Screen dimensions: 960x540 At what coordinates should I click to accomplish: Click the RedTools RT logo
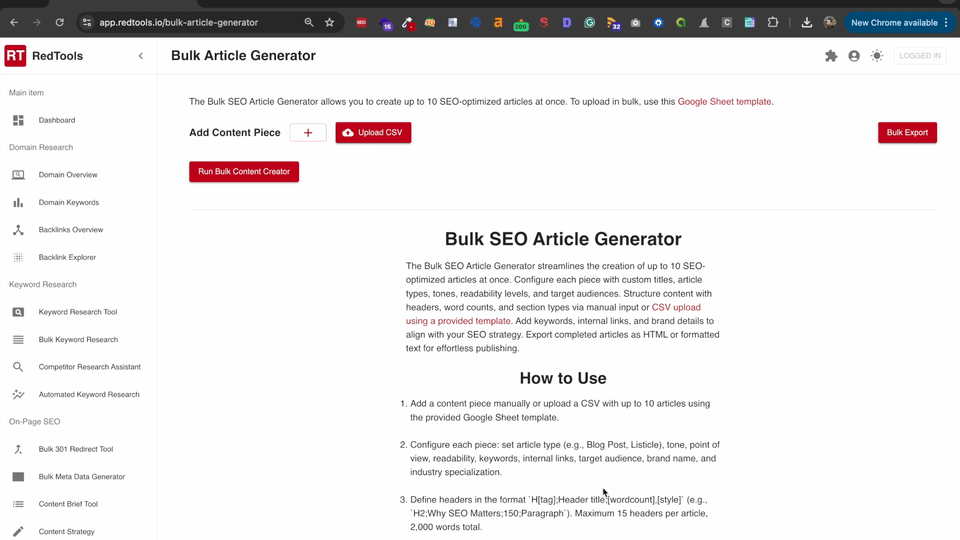click(15, 56)
